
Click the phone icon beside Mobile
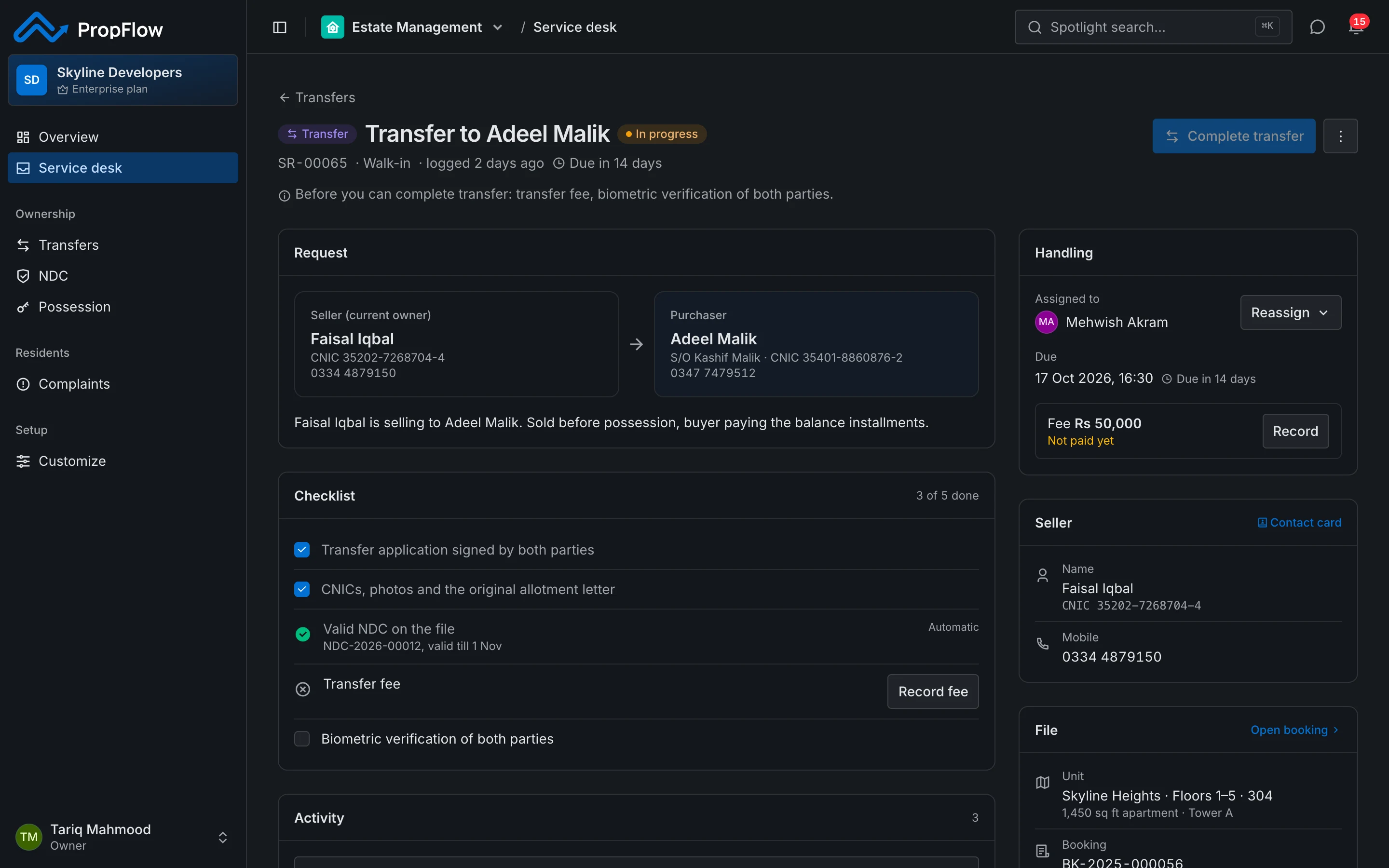[x=1042, y=644]
